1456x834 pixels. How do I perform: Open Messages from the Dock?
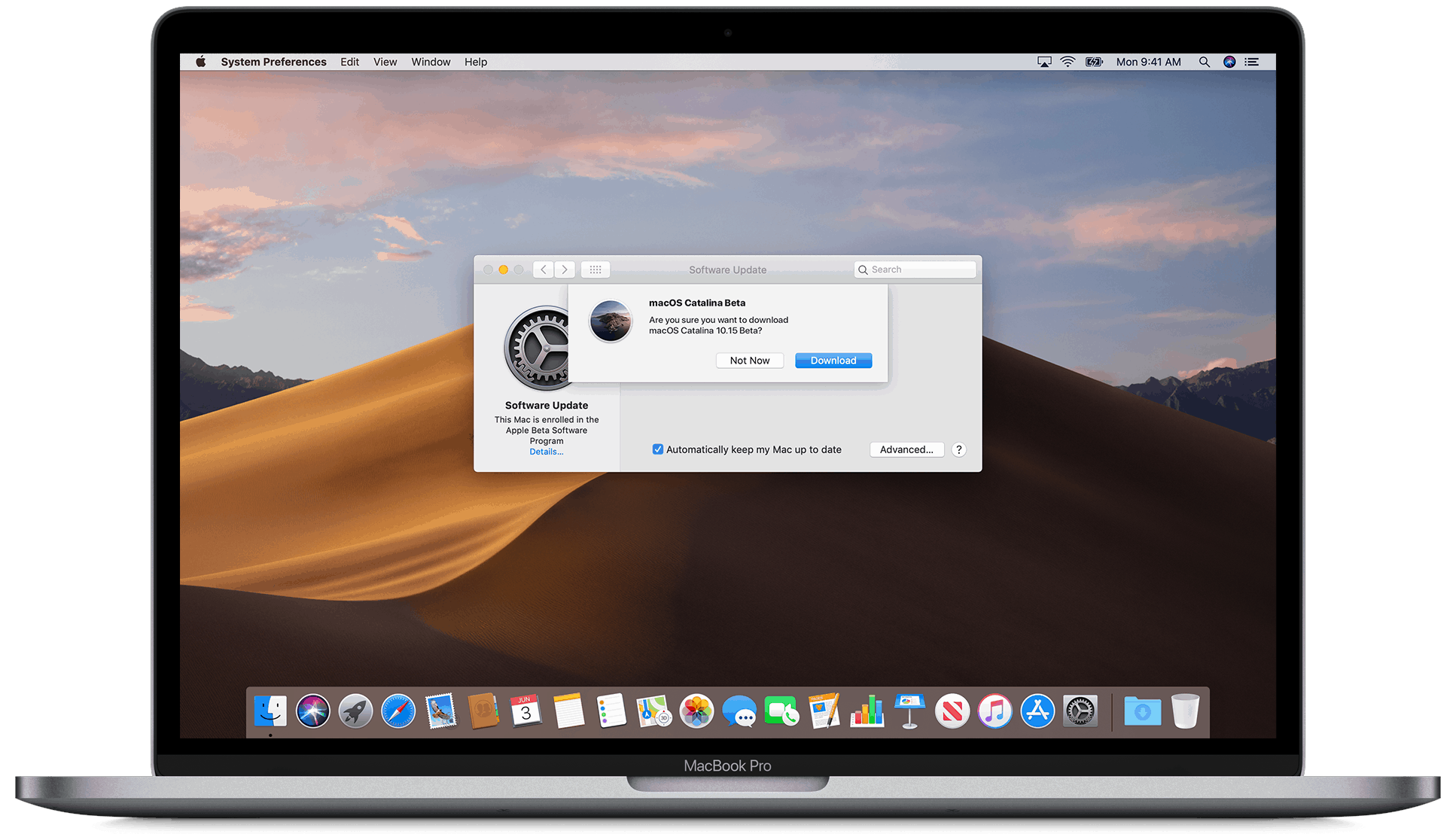click(739, 711)
